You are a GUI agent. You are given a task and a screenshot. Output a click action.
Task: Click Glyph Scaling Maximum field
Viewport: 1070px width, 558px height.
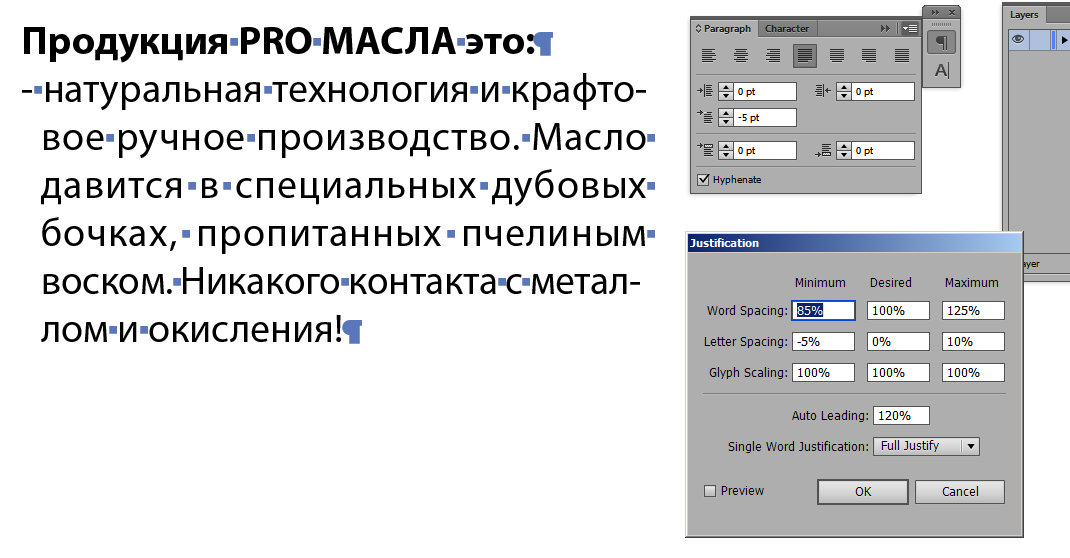973,372
